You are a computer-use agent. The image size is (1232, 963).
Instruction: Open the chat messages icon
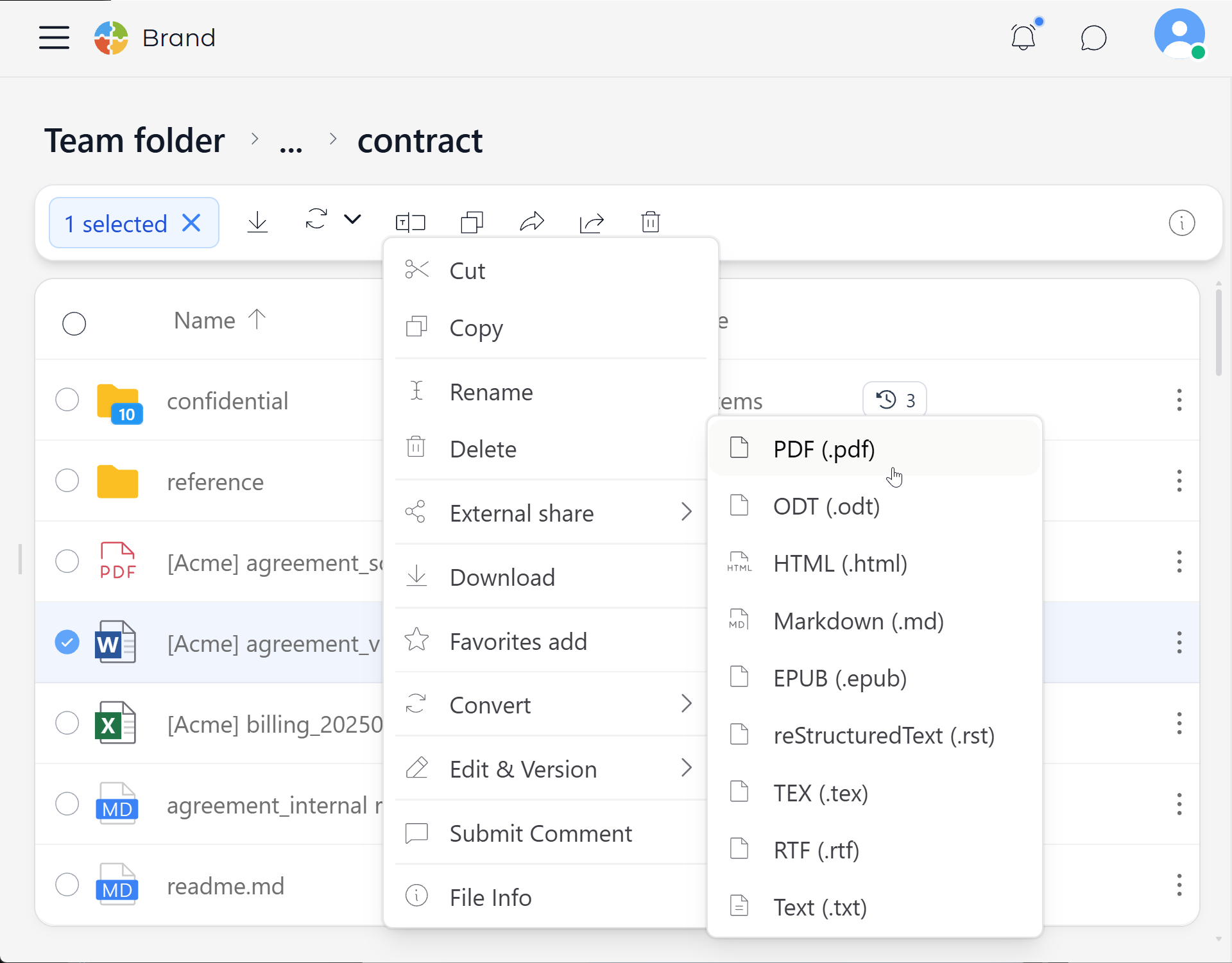pyautogui.click(x=1093, y=38)
